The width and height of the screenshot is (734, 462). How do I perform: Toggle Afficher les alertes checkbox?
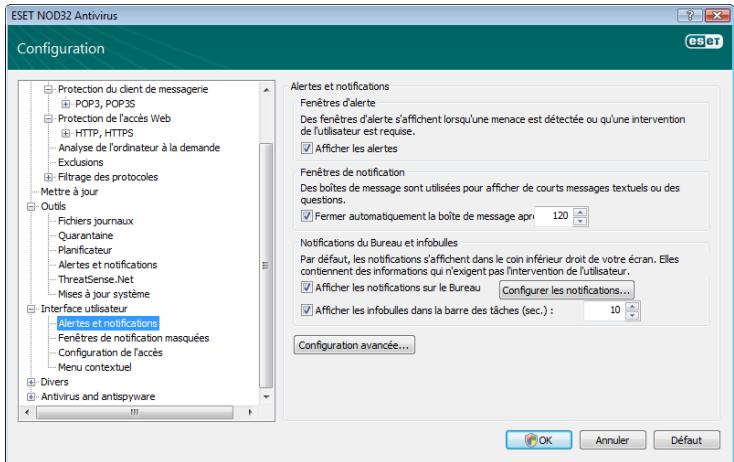pyautogui.click(x=307, y=148)
